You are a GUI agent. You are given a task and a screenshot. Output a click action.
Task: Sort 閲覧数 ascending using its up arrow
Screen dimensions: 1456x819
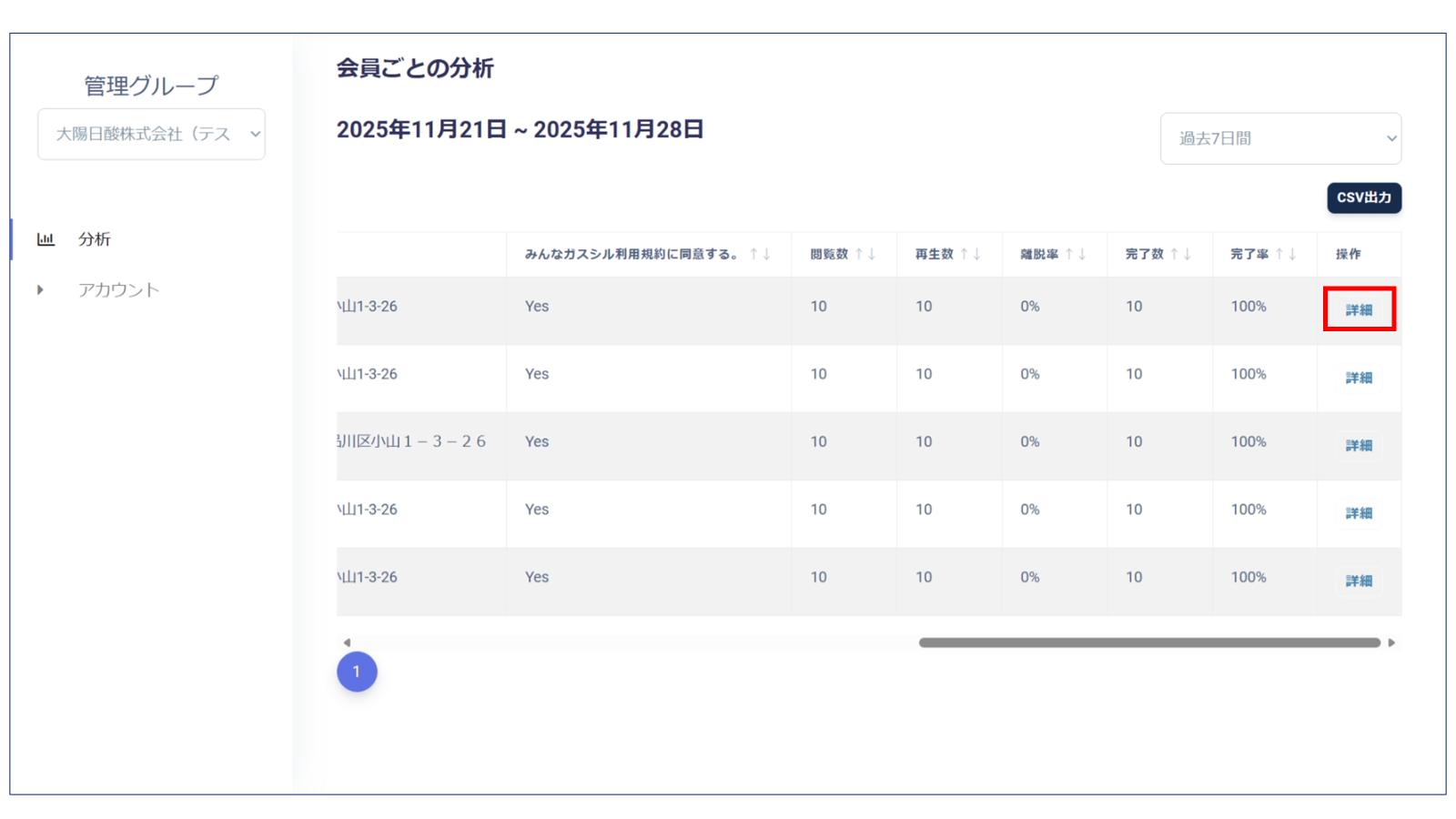(859, 255)
